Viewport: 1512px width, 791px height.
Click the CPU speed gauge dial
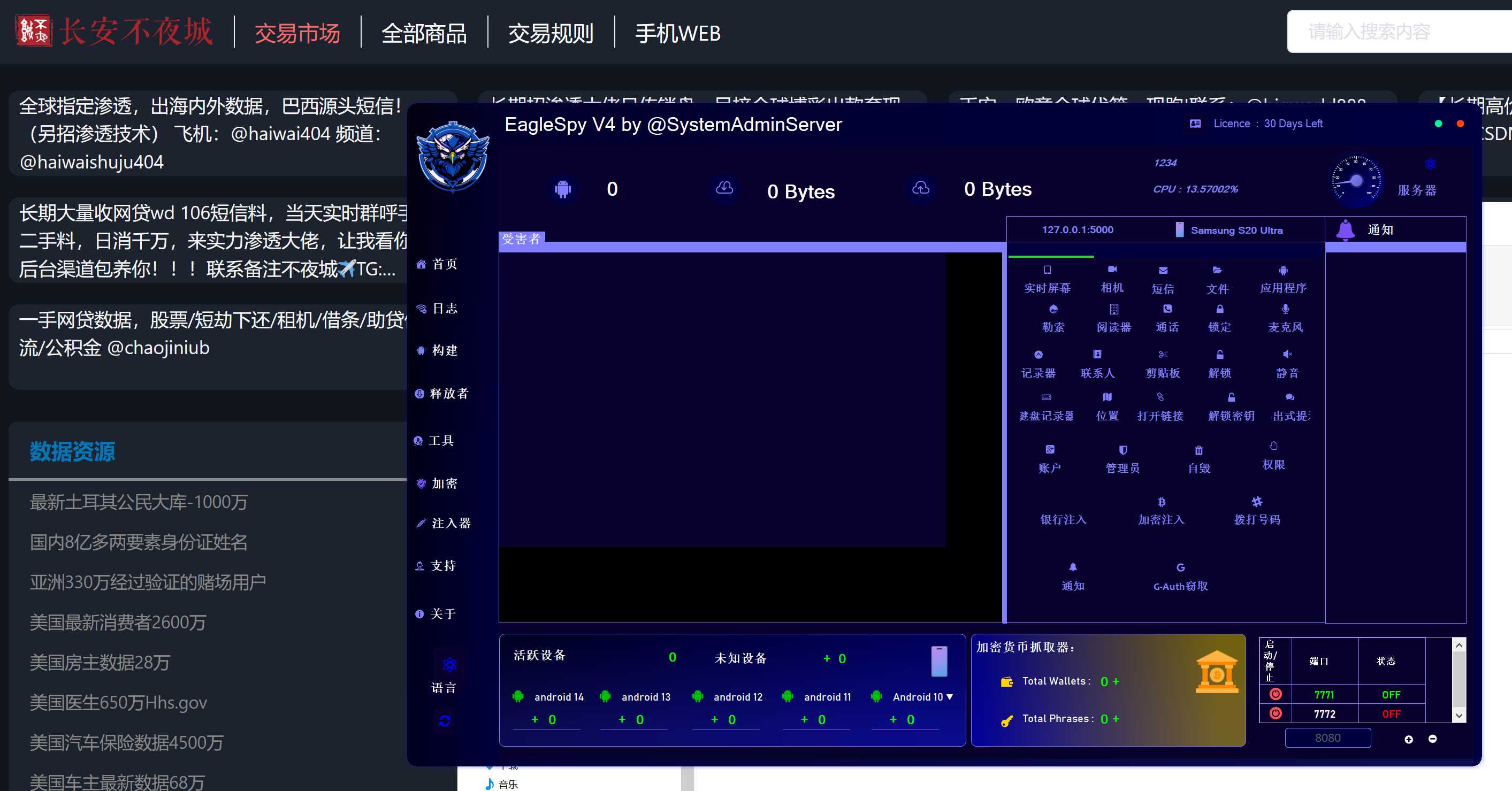(x=1356, y=181)
